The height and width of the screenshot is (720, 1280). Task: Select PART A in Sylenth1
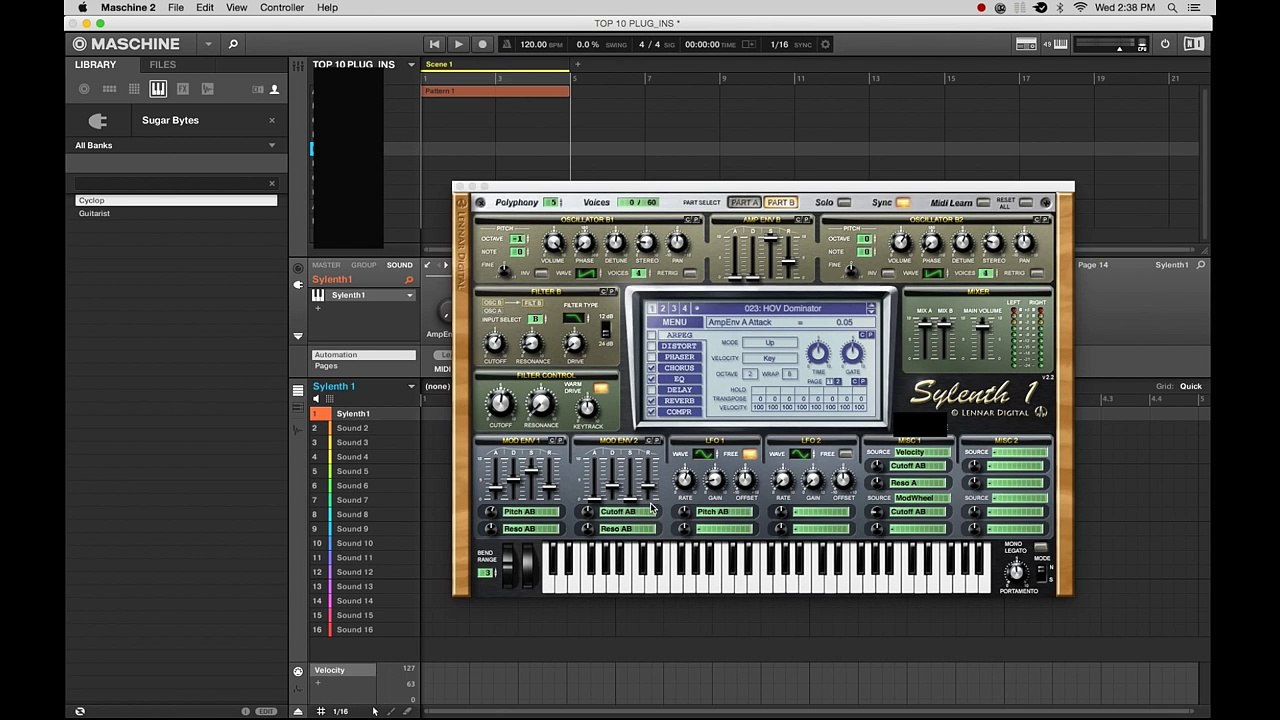pyautogui.click(x=744, y=203)
